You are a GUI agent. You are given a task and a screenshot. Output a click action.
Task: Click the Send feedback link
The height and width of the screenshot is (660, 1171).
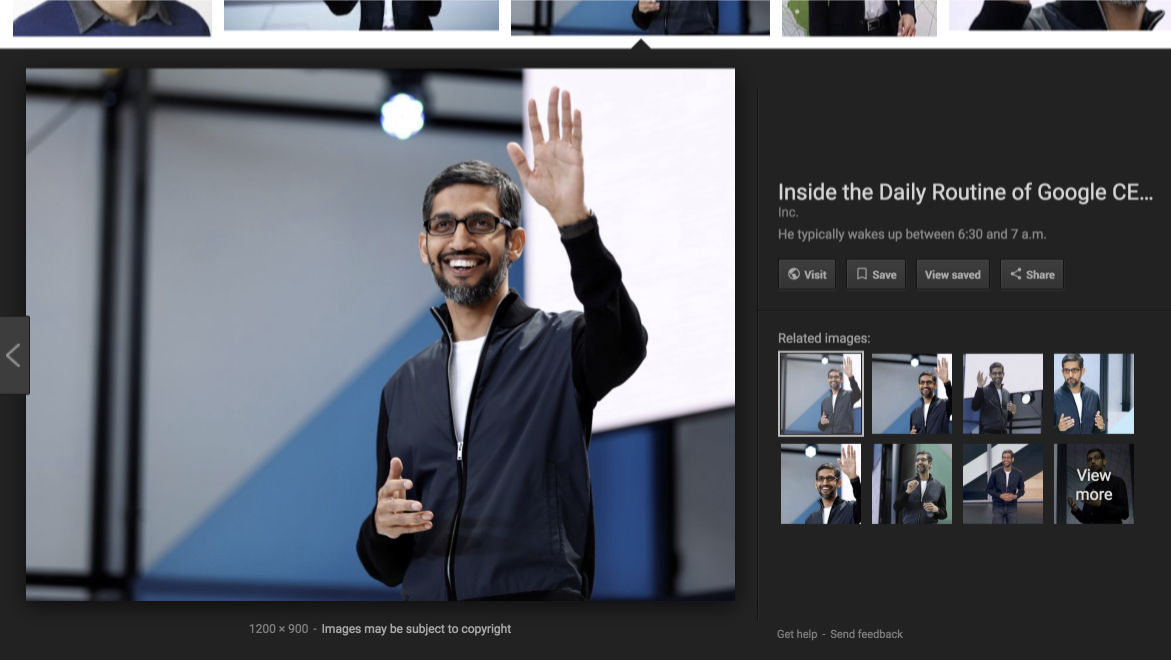(866, 634)
